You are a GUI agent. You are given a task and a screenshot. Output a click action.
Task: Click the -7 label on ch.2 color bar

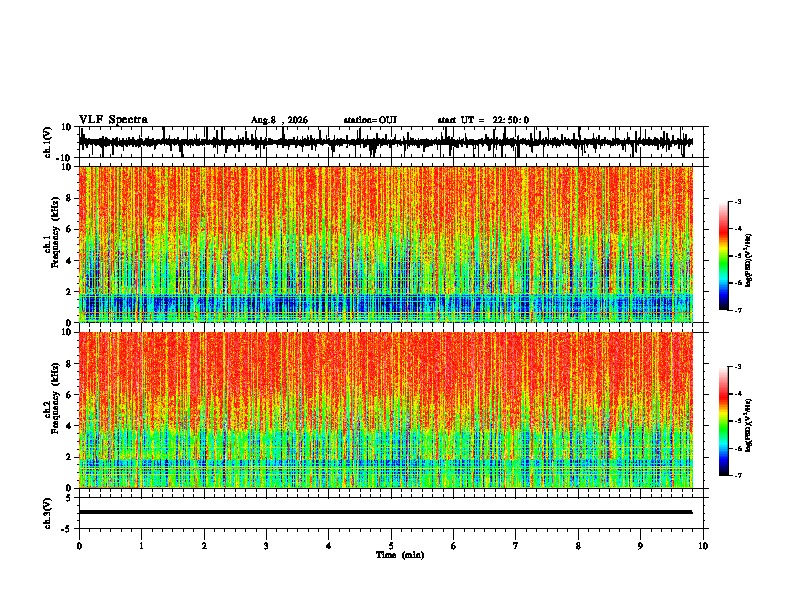coord(738,475)
